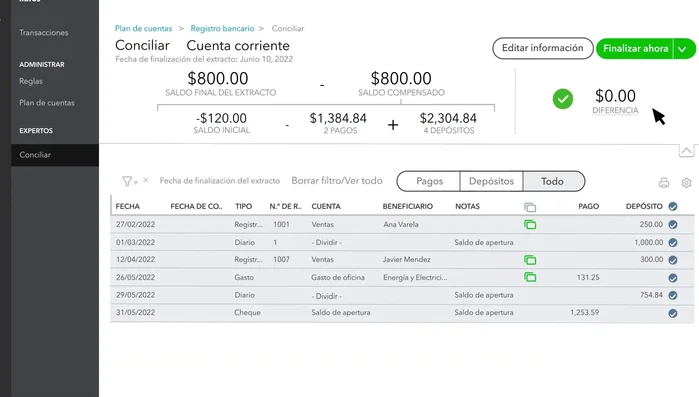This screenshot has height=397, width=699.
Task: Click the $1,384.84 2 PAGOS total
Action: click(338, 123)
